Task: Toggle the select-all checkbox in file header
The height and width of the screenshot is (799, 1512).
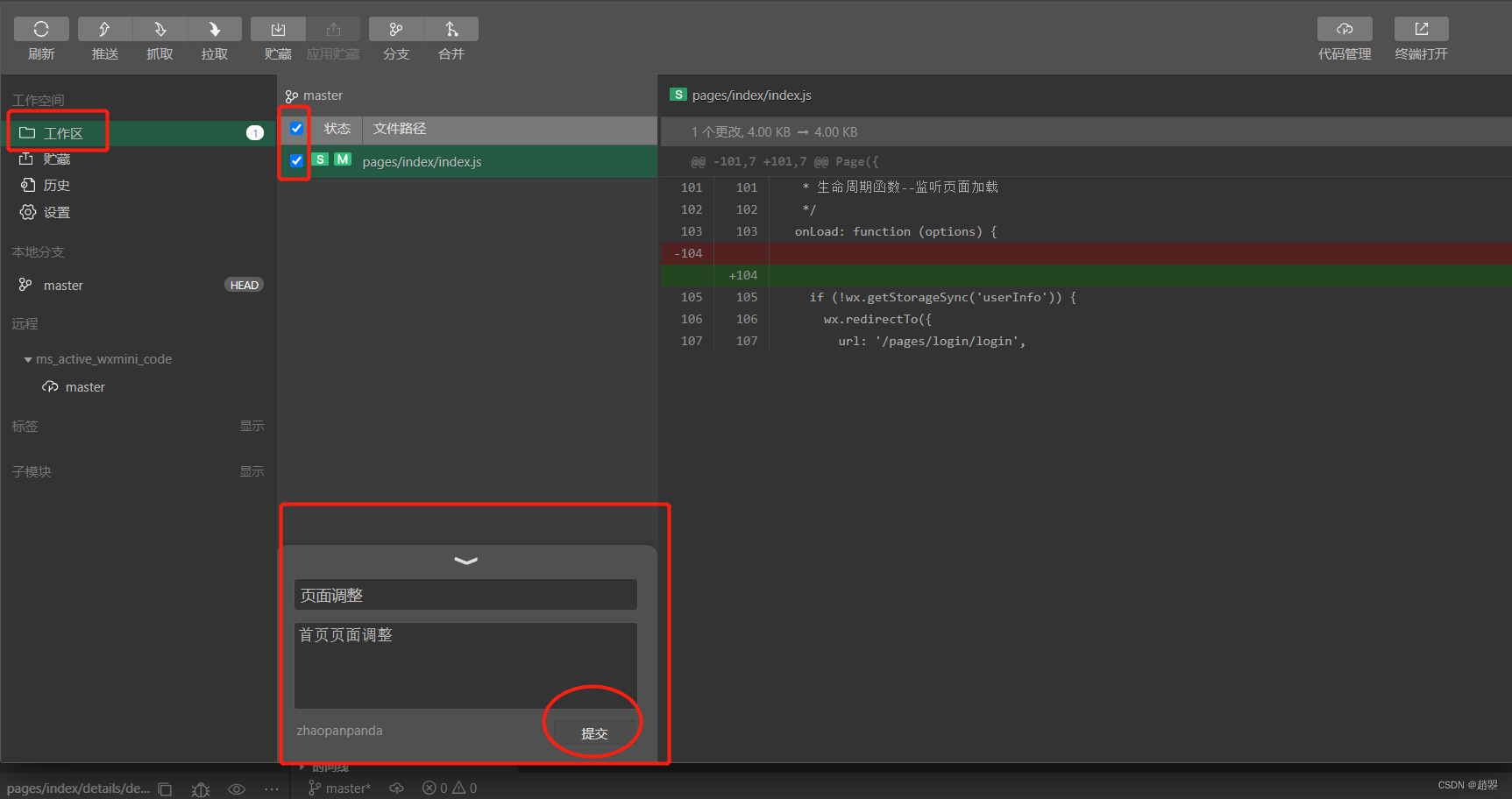Action: pyautogui.click(x=296, y=129)
